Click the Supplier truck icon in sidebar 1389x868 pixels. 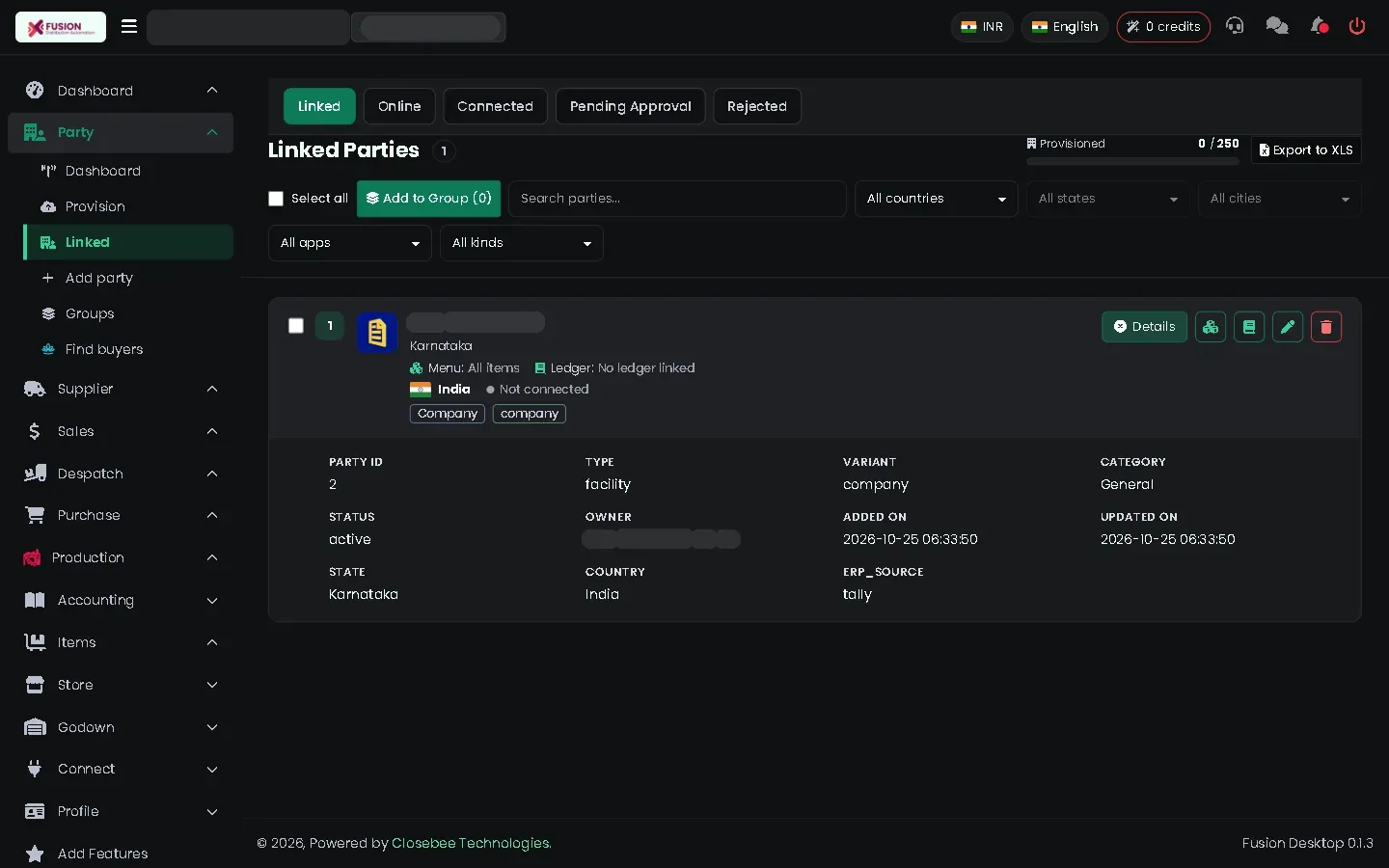click(35, 389)
